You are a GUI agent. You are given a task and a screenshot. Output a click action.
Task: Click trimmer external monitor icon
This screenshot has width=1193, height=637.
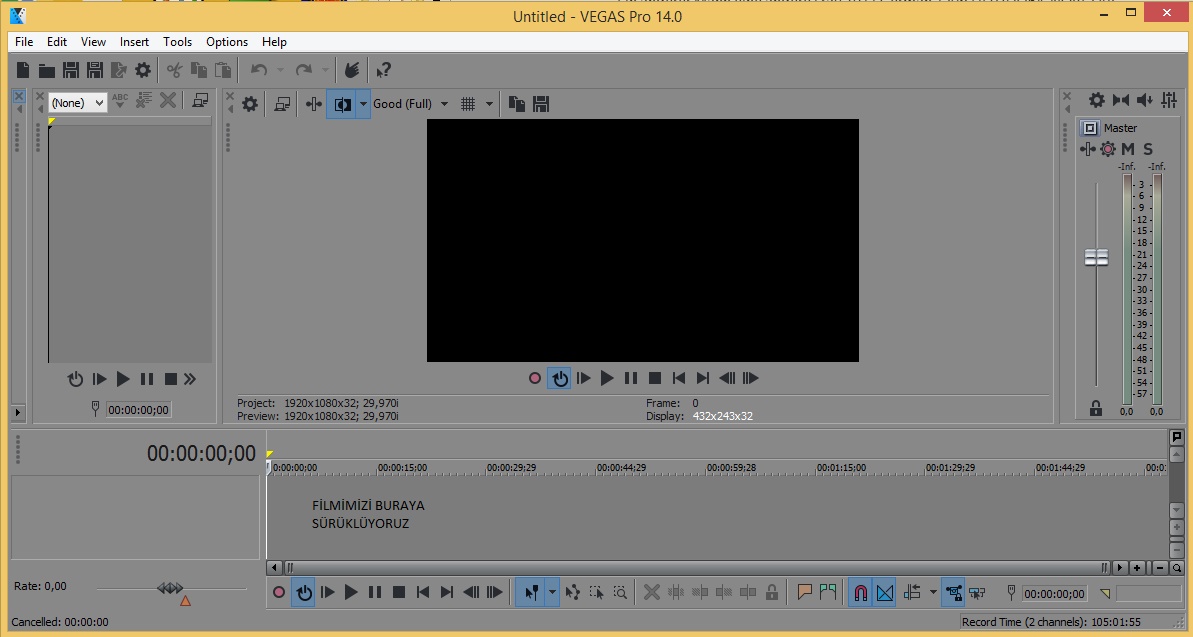tap(200, 100)
